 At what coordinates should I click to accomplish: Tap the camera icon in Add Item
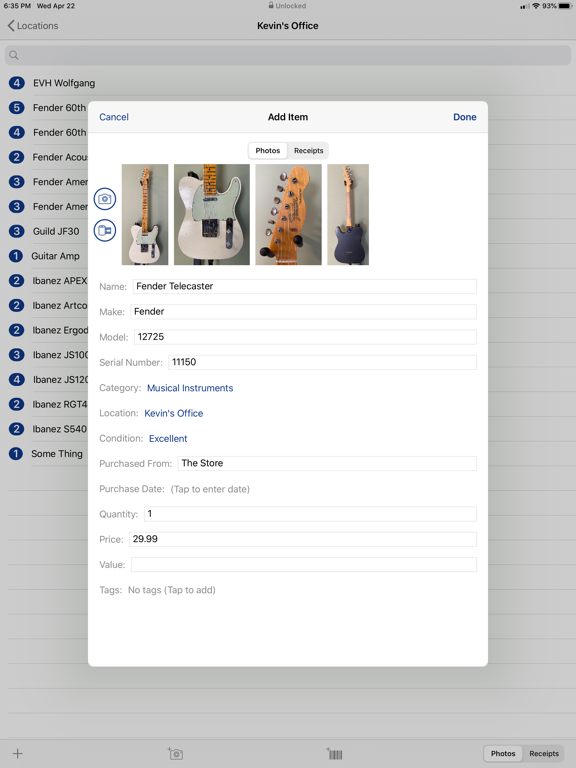point(105,199)
